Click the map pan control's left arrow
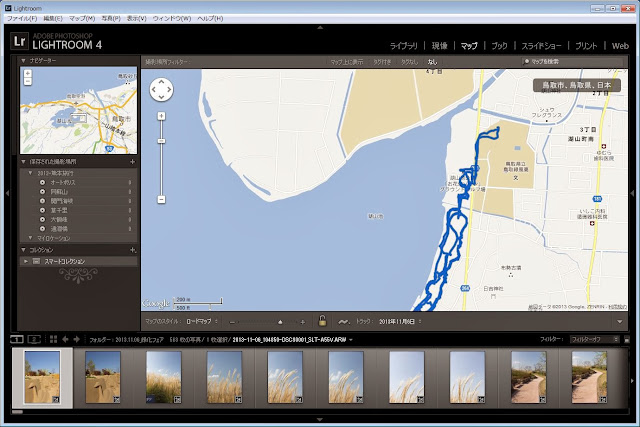Image resolution: width=640 pixels, height=427 pixels. (x=154, y=89)
